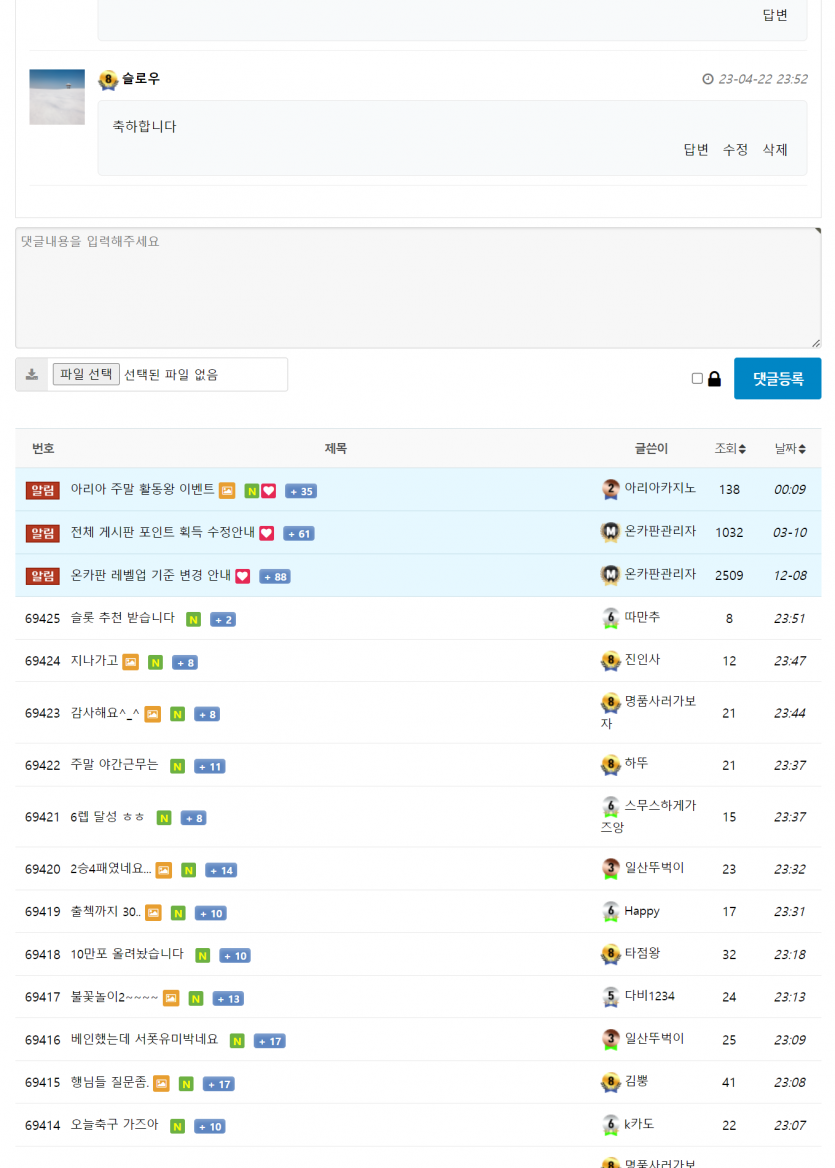Image resolution: width=835 pixels, height=1168 pixels.
Task: Click image icon on 불꽃놀이2 post
Action: coord(171,998)
